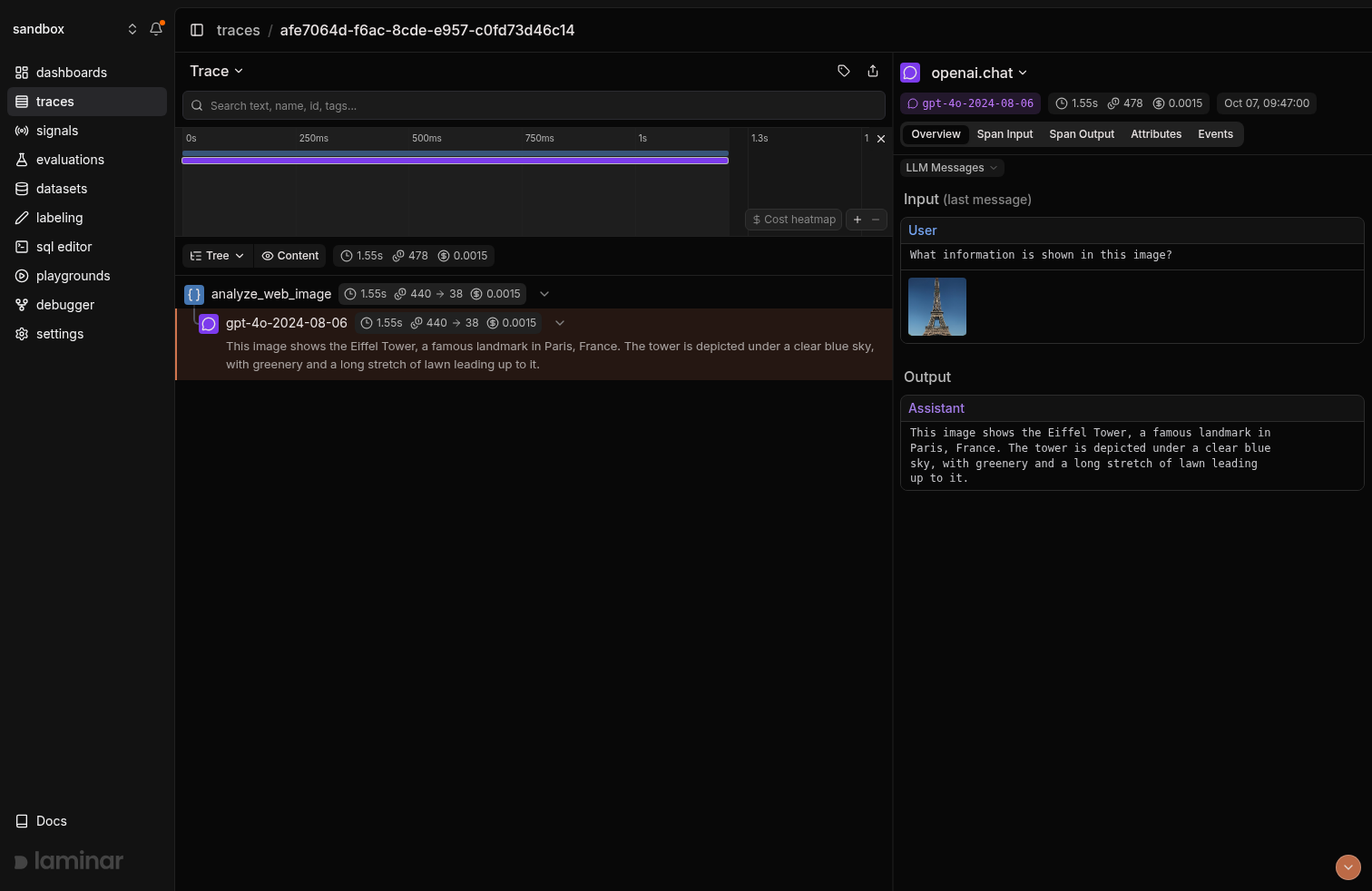Screen dimensions: 1372x891
Task: Open the Trace dropdown menu
Action: (x=216, y=71)
